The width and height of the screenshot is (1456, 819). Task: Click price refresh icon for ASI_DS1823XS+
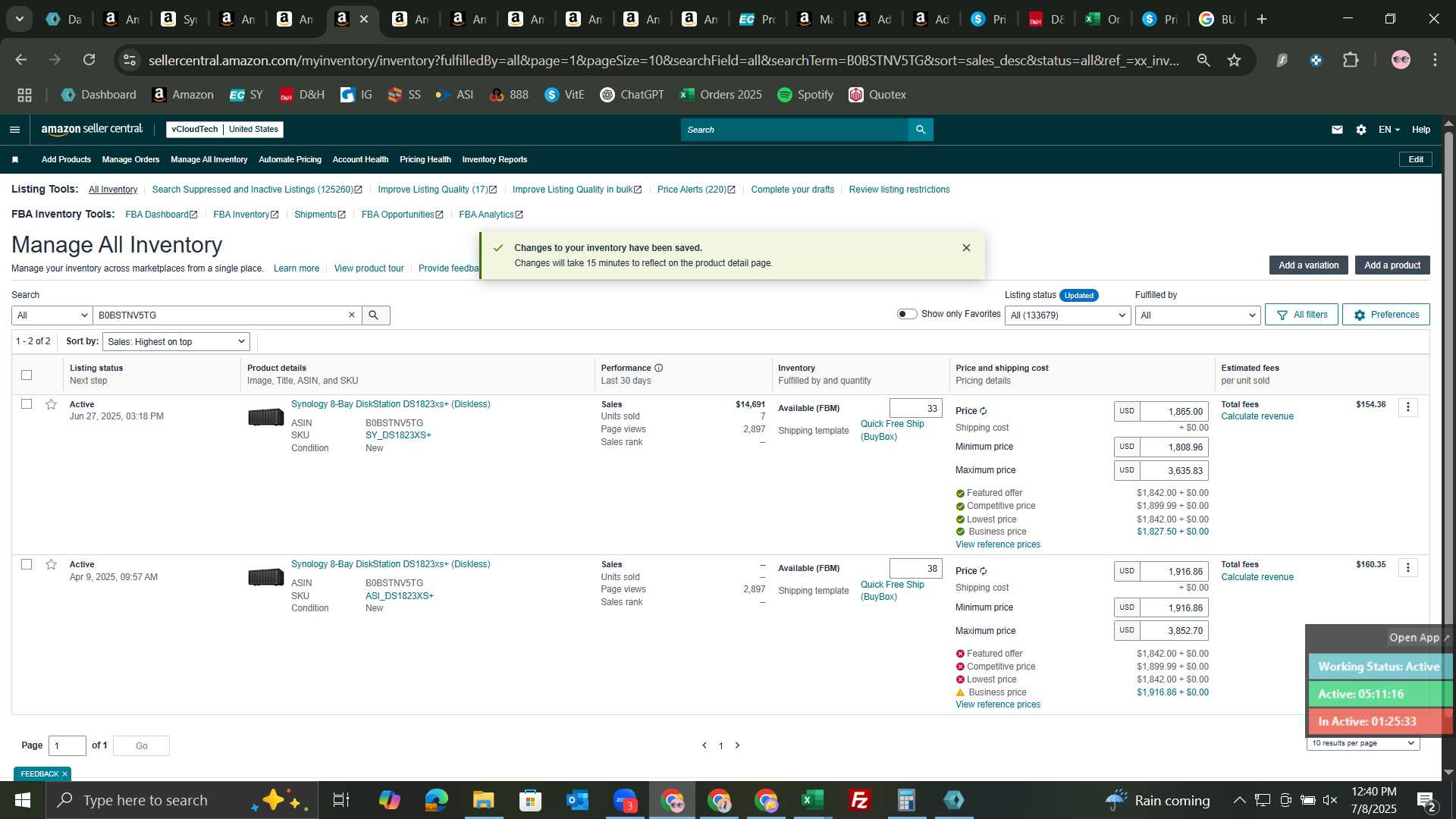coord(984,571)
